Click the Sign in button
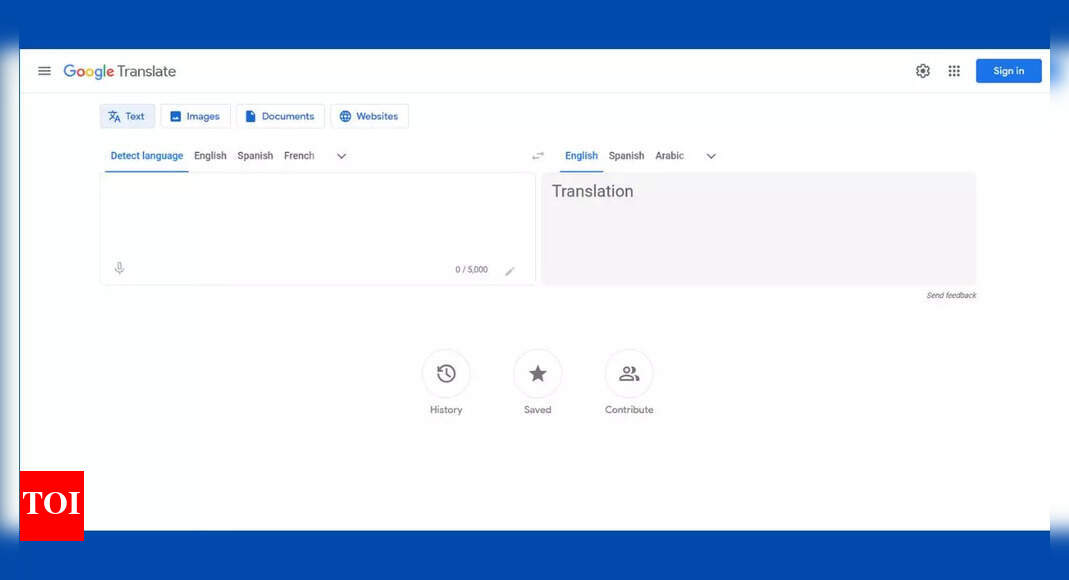This screenshot has height=580, width=1069. 1008,71
